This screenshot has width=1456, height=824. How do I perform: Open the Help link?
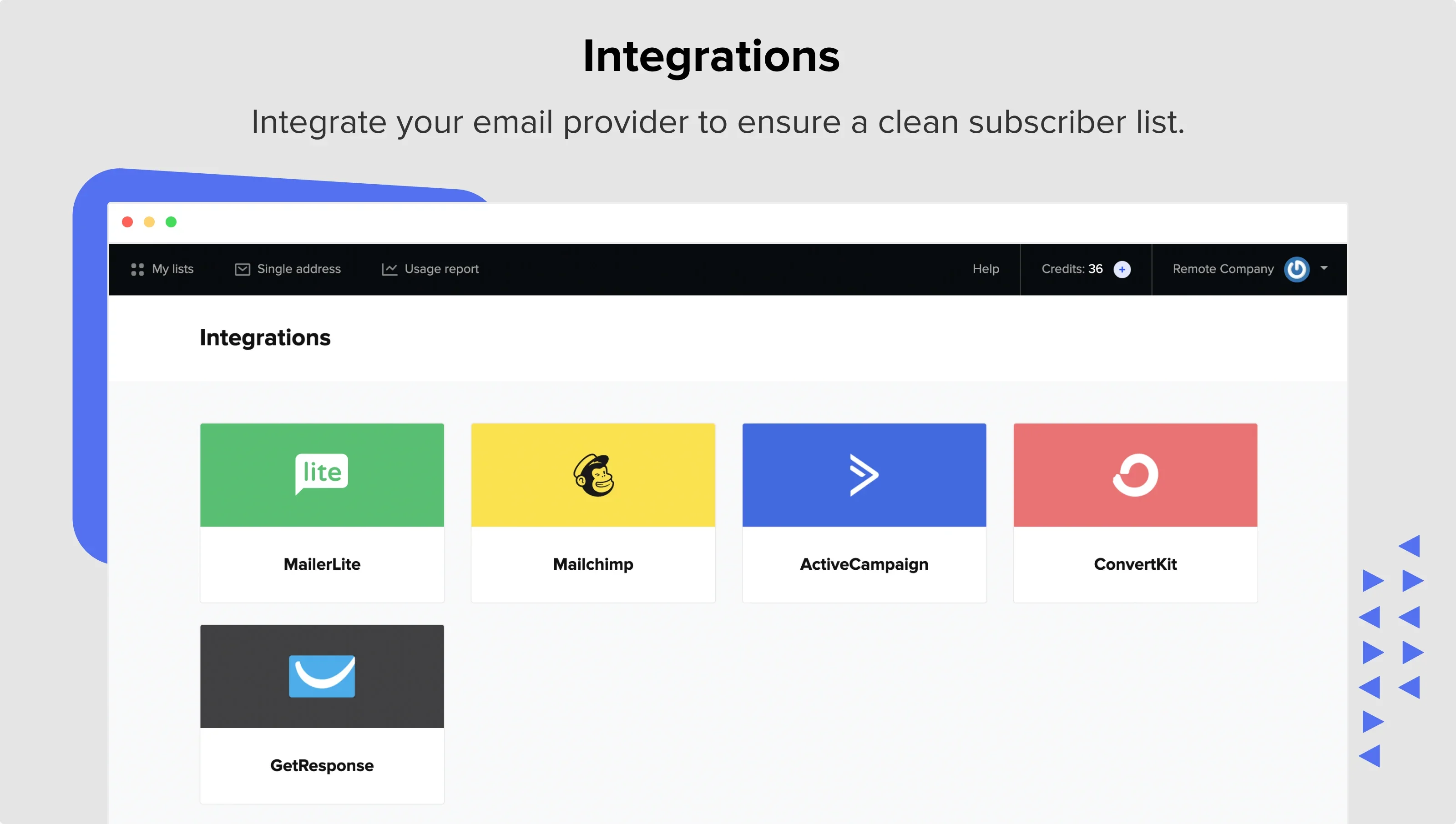[986, 269]
